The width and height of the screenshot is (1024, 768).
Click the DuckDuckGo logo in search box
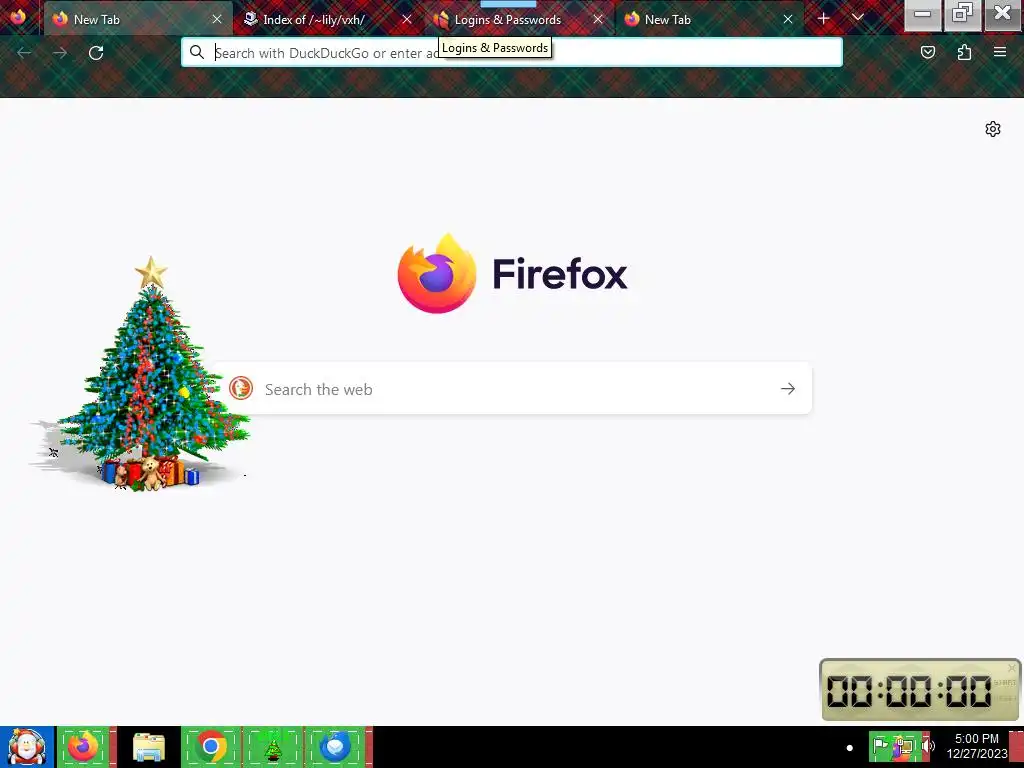[240, 389]
